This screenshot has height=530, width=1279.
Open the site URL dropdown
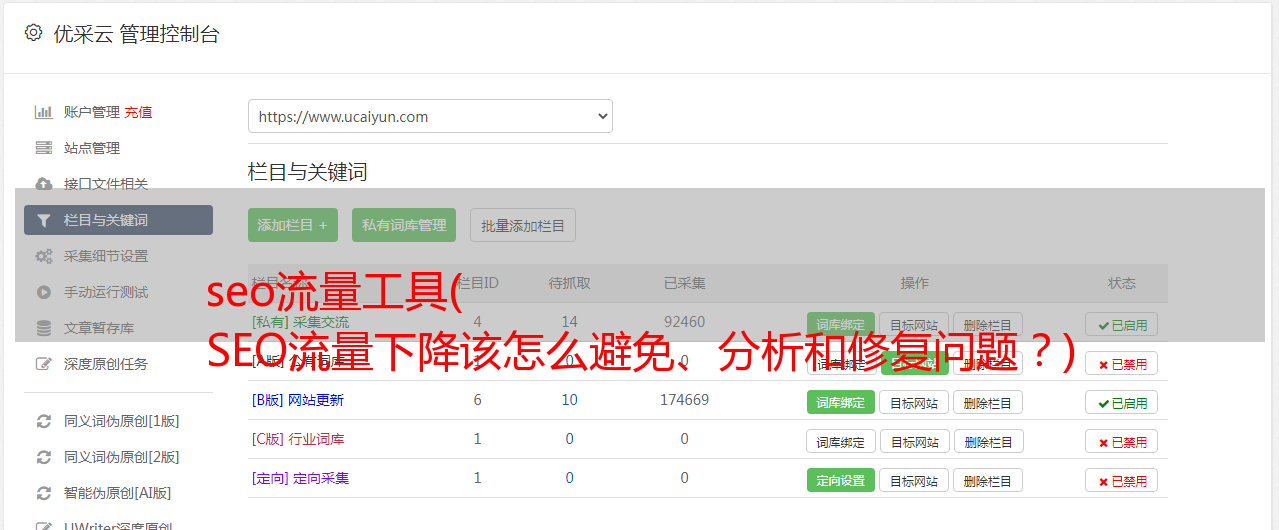(x=430, y=116)
